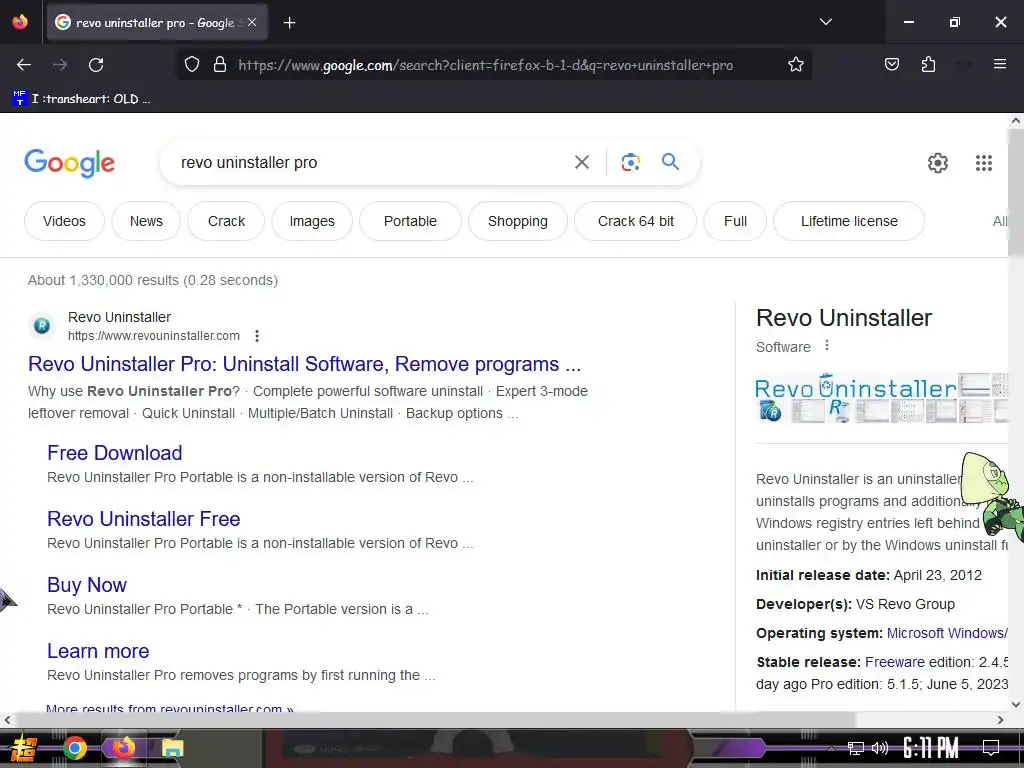This screenshot has width=1024, height=768.
Task: Filter results by News
Action: pyautogui.click(x=146, y=221)
